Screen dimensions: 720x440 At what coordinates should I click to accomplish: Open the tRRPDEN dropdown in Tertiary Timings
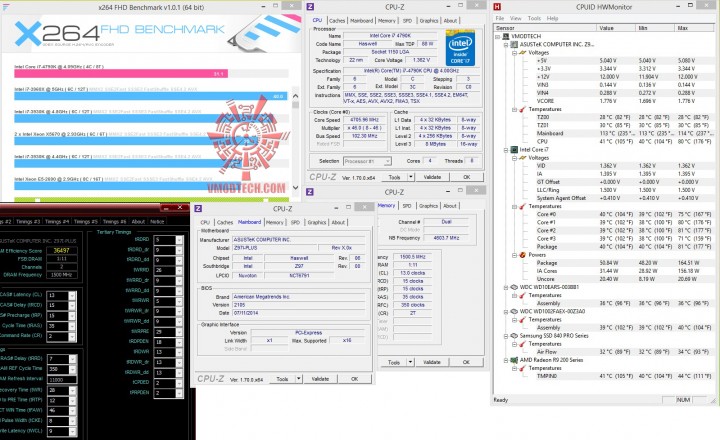coord(179,393)
